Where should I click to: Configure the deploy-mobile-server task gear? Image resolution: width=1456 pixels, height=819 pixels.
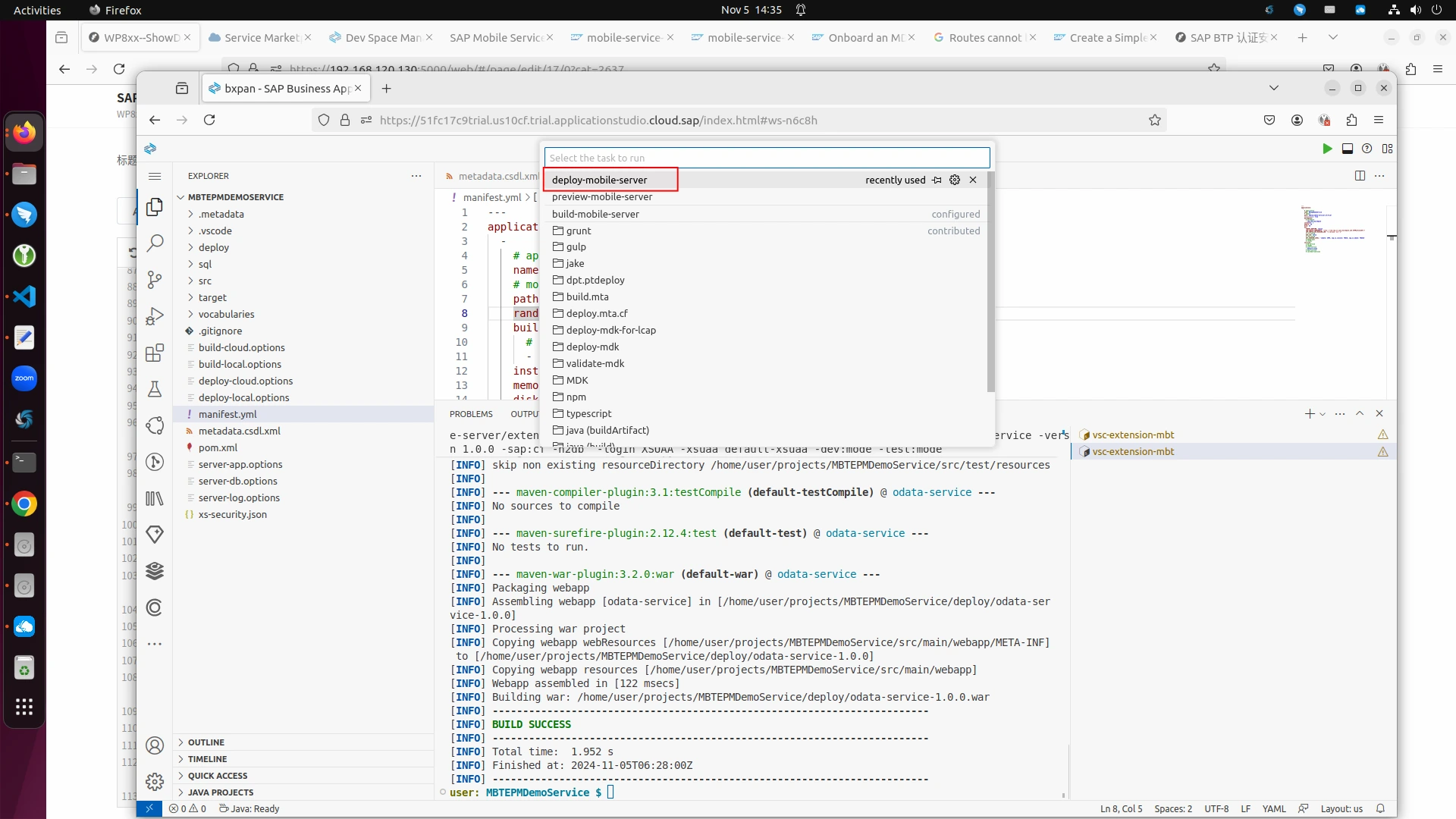[x=955, y=180]
